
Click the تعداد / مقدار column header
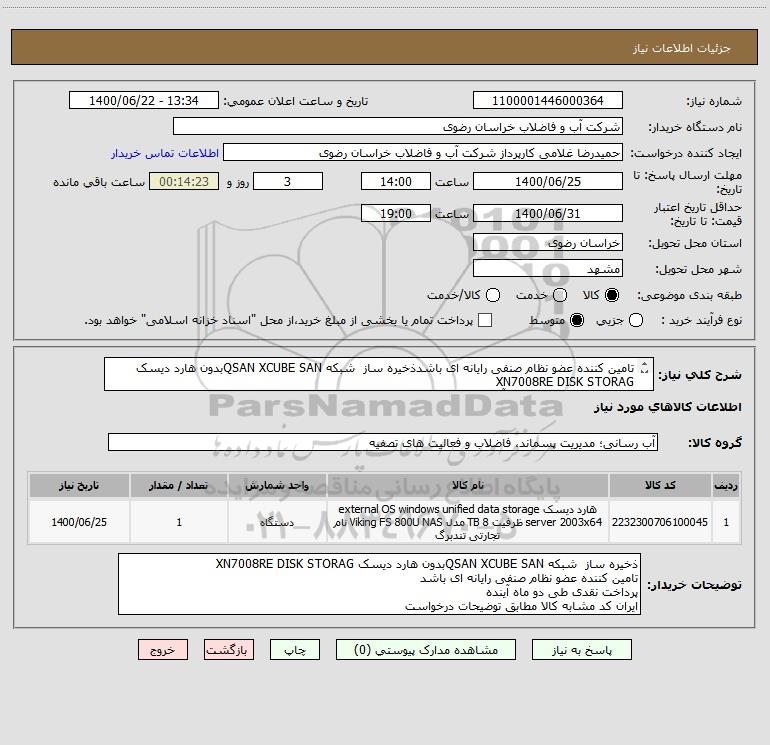(x=179, y=485)
